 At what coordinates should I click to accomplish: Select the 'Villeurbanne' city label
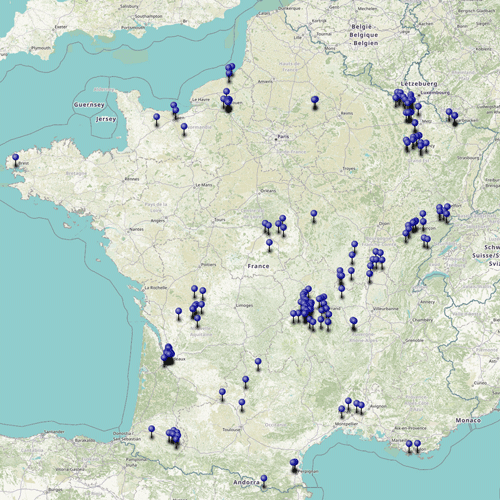pos(386,309)
